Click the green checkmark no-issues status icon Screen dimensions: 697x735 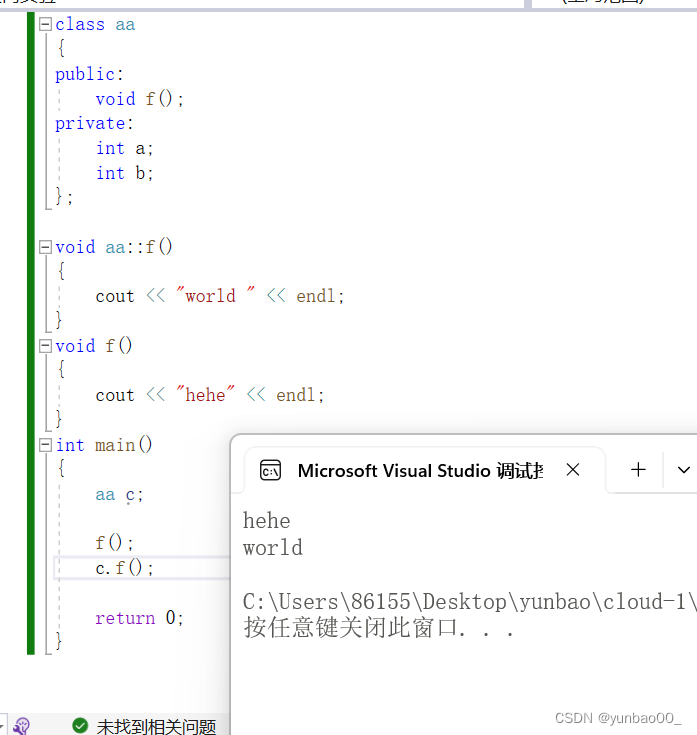(80, 725)
